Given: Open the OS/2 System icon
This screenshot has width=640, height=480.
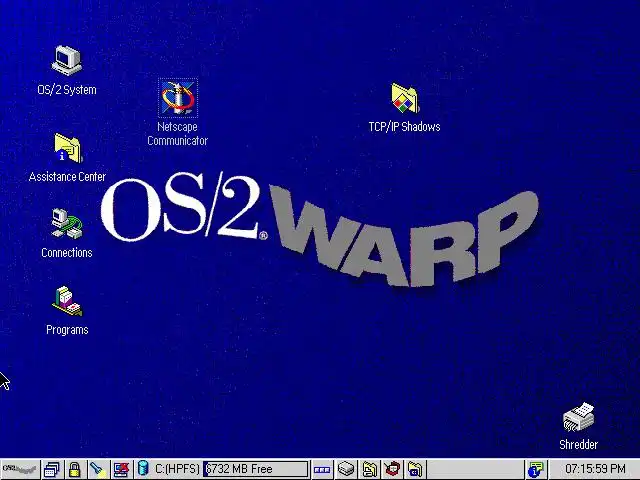Looking at the screenshot, I should pos(67,60).
